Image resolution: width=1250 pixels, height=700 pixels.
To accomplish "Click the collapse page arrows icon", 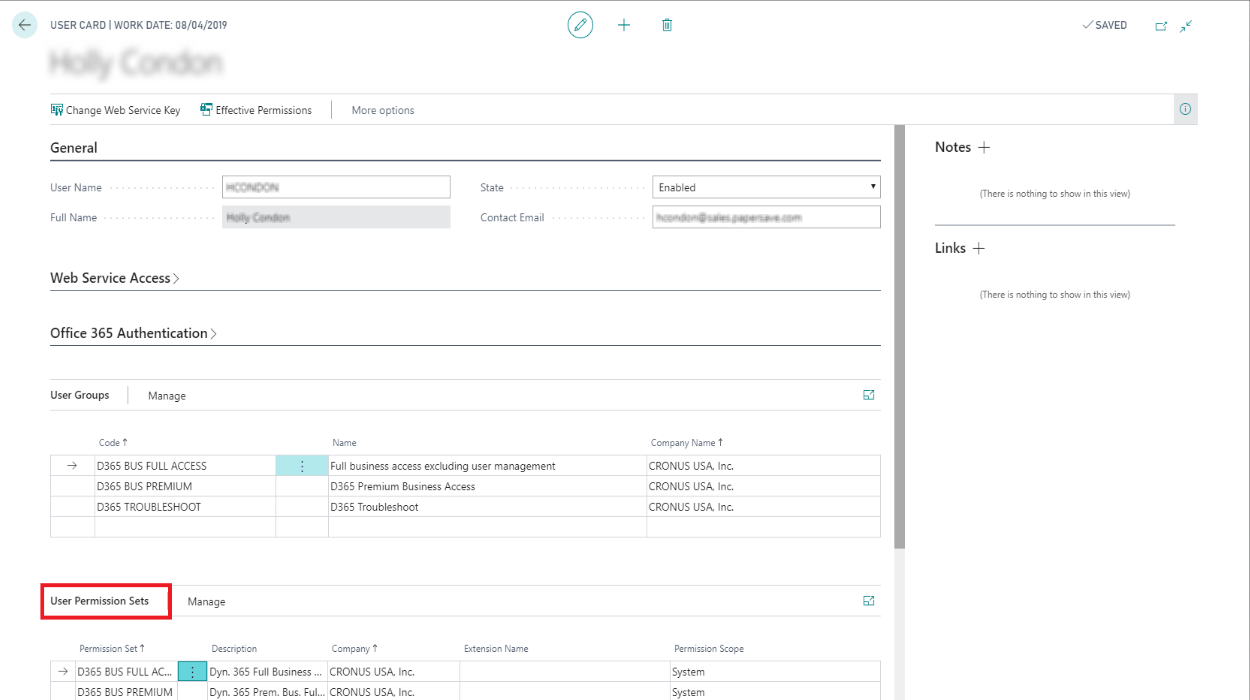I will [1186, 26].
